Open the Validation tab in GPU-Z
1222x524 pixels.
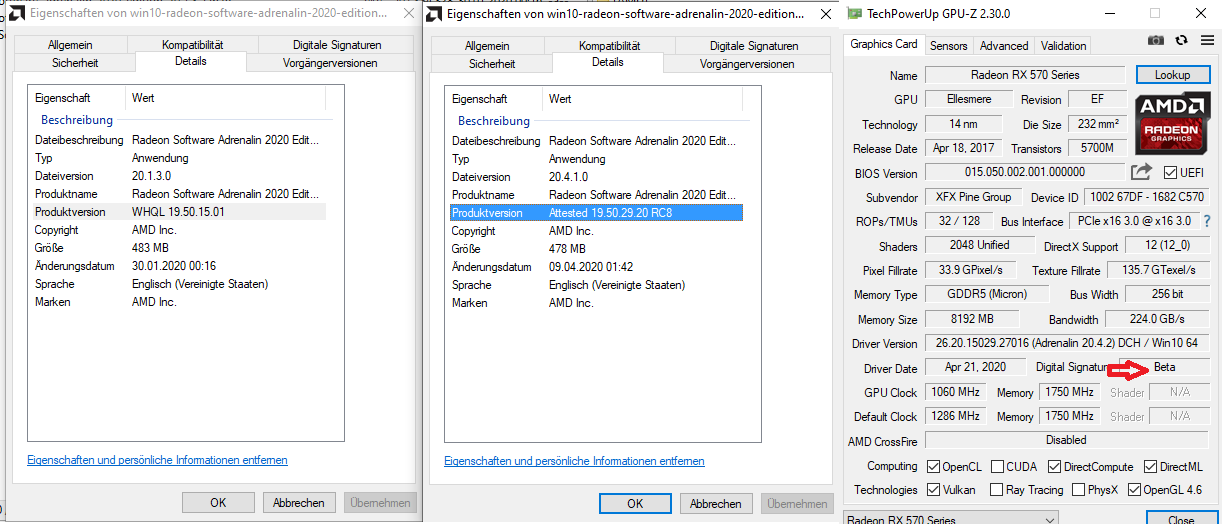(1063, 46)
